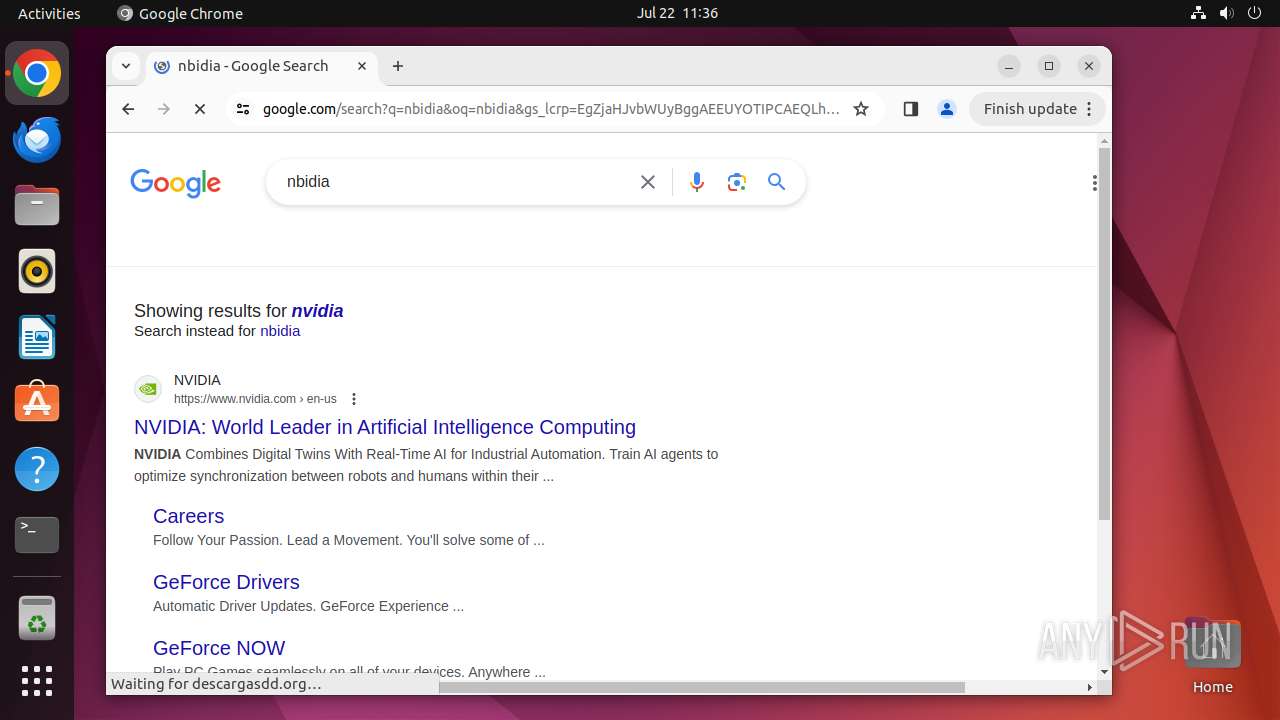The height and width of the screenshot is (720, 1280).
Task: Go back to the previous page
Action: [x=128, y=109]
